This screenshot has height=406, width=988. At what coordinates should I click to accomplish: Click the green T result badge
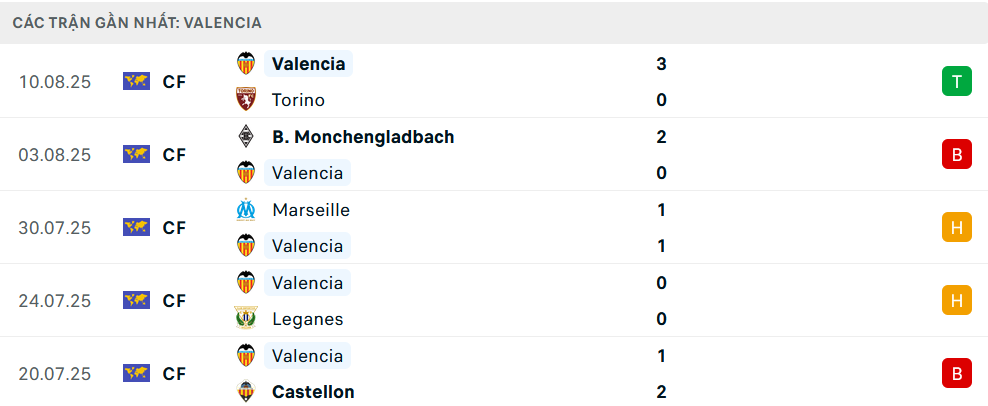coord(956,82)
